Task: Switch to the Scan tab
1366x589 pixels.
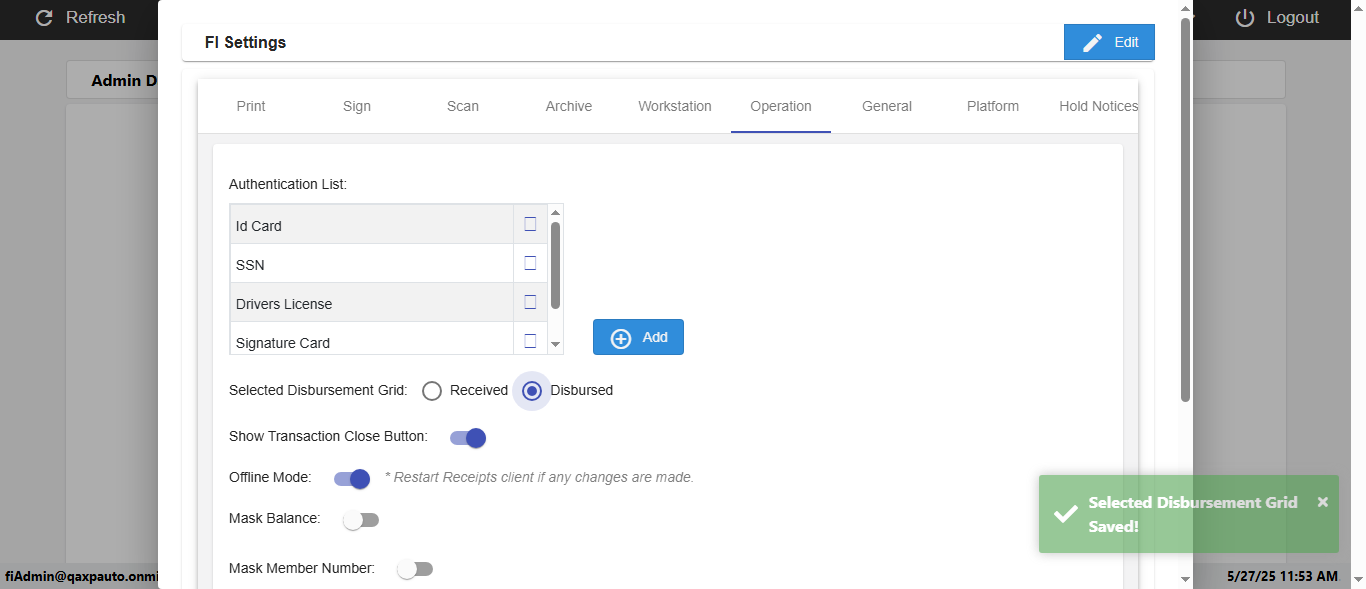Action: tap(463, 106)
